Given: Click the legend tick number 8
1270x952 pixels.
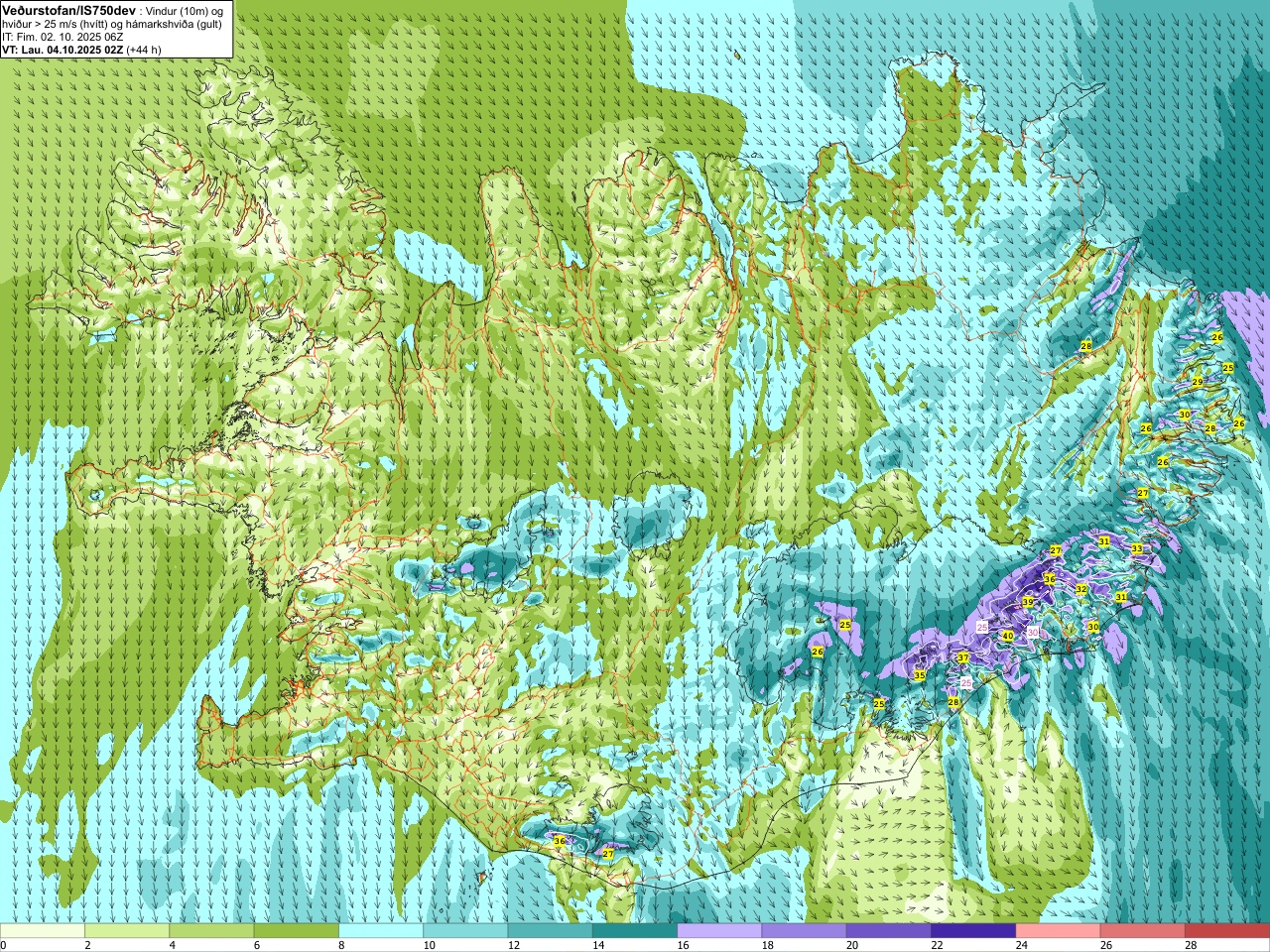Looking at the screenshot, I should coord(342,945).
